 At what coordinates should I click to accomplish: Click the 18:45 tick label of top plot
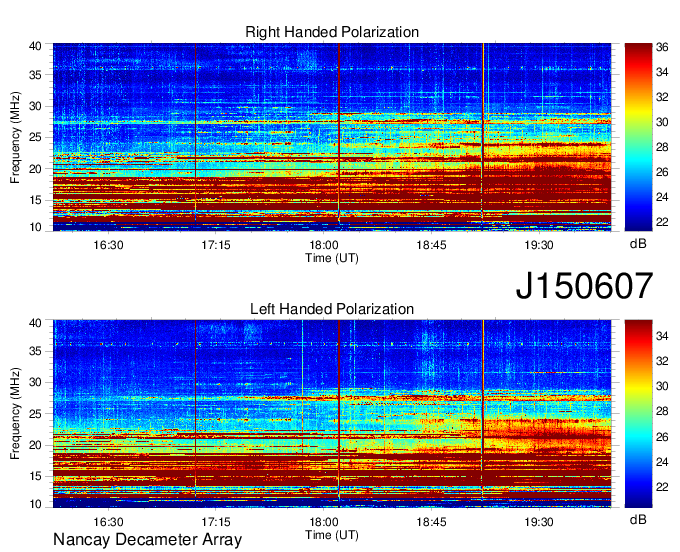[431, 245]
